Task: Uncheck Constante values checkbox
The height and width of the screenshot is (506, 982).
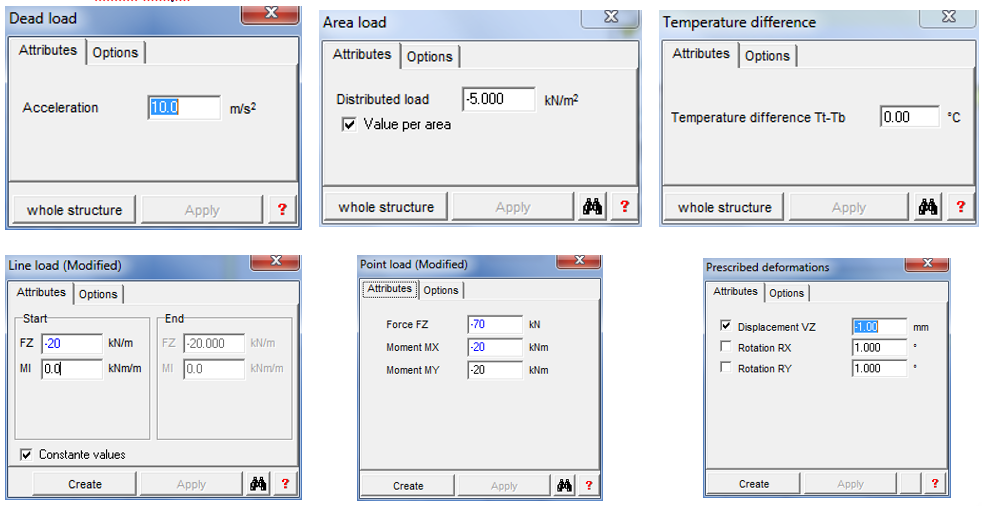Action: [25, 455]
